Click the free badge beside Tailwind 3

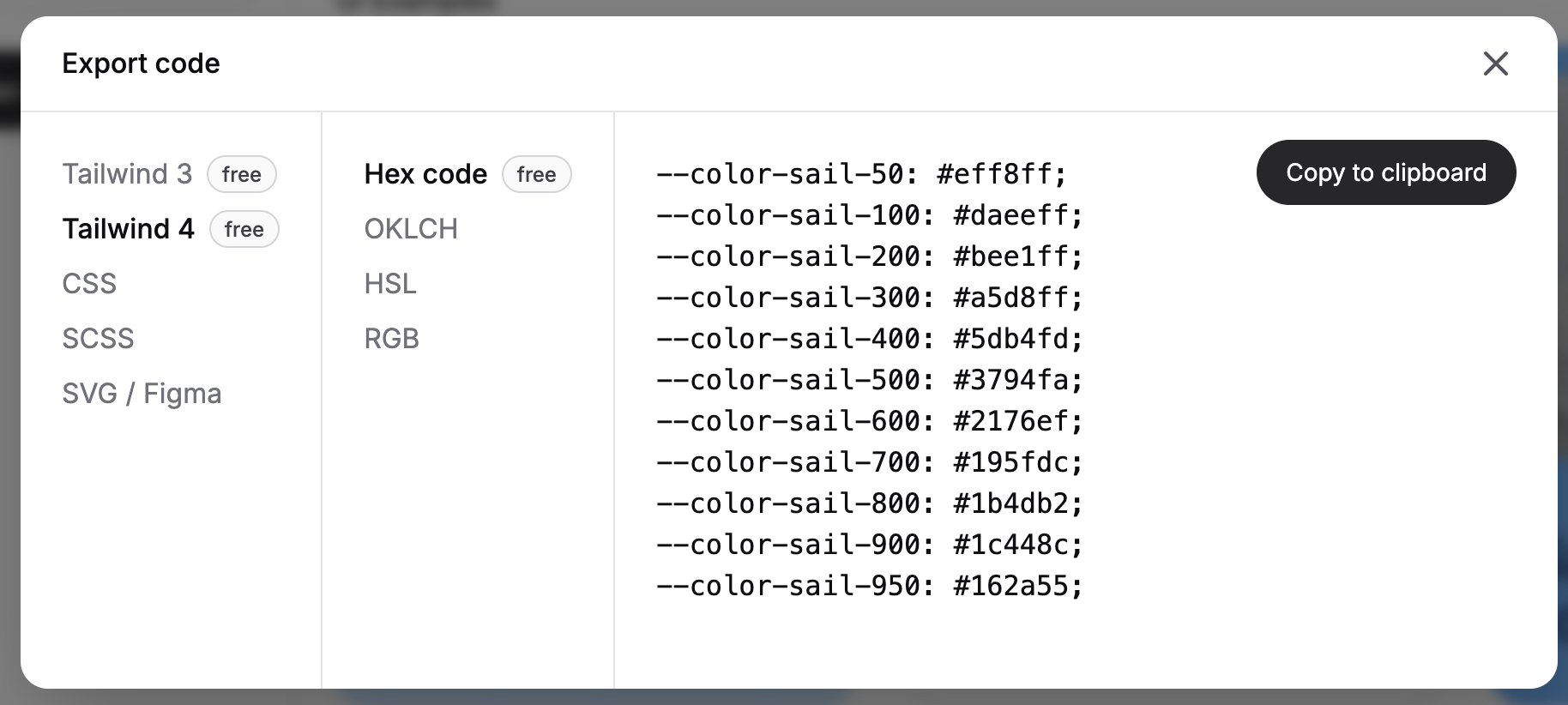(x=242, y=174)
